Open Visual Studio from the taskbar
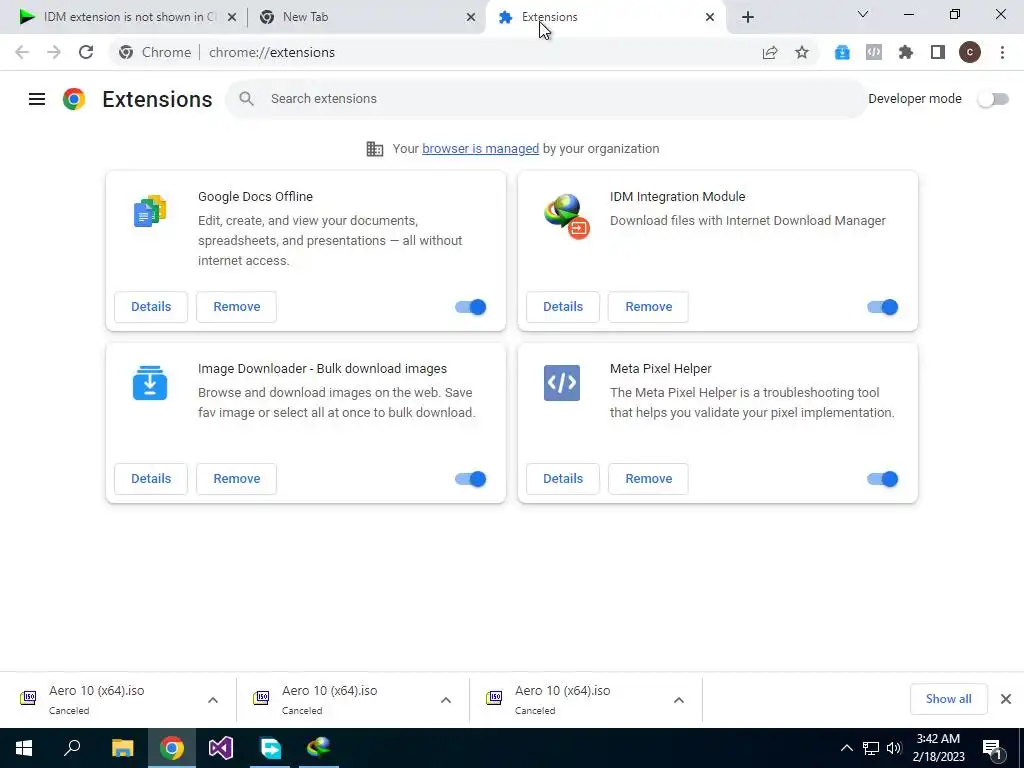1024x768 pixels. [x=221, y=748]
